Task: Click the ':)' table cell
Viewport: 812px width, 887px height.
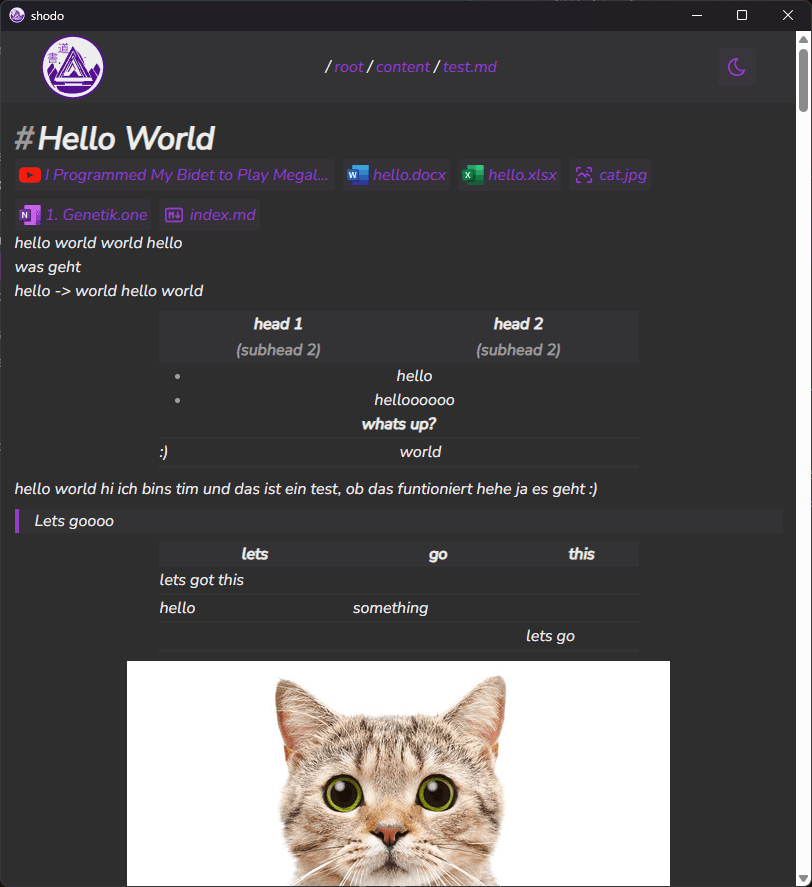Action: (164, 452)
